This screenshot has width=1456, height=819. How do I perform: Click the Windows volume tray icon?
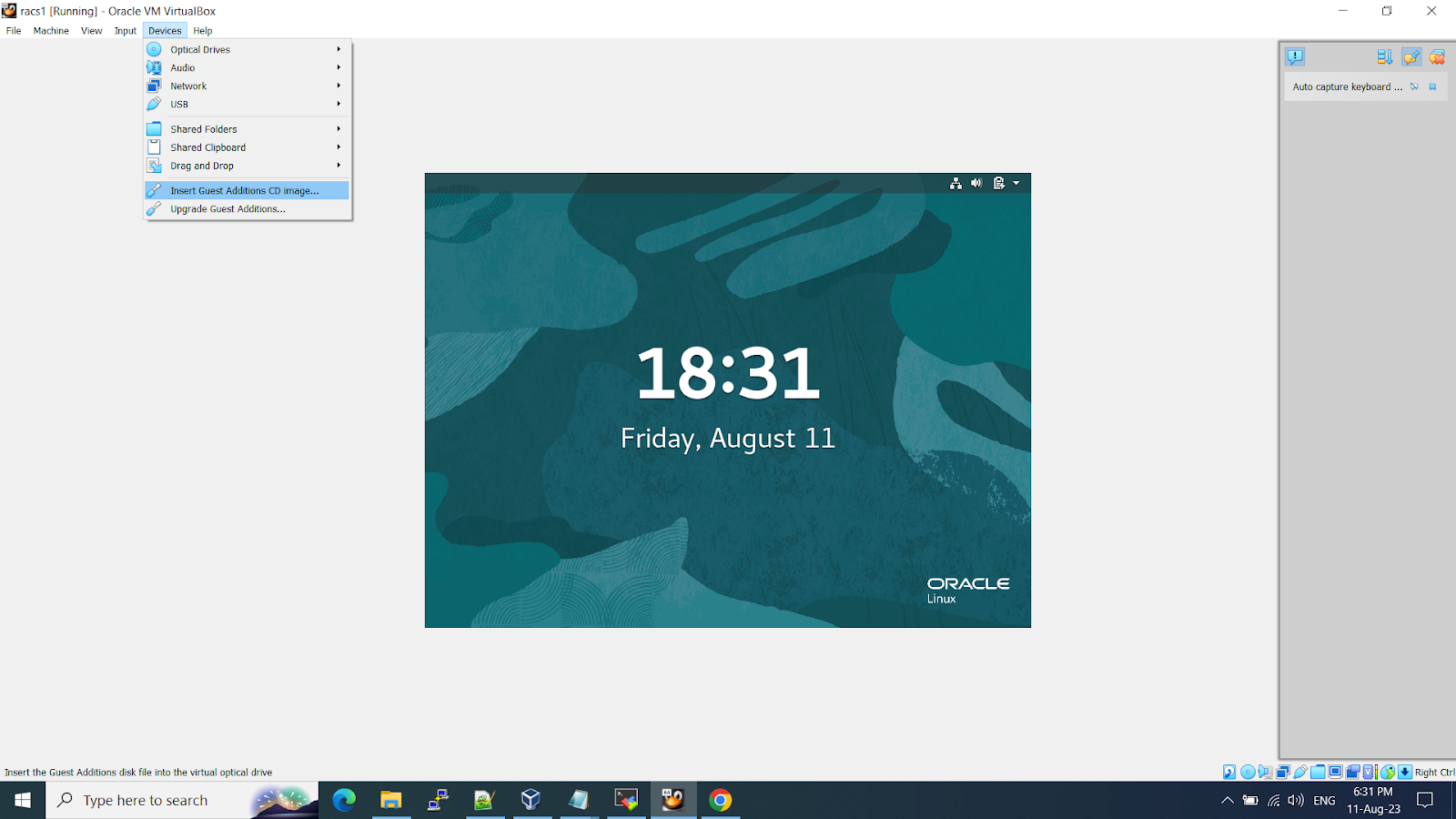pyautogui.click(x=1296, y=800)
